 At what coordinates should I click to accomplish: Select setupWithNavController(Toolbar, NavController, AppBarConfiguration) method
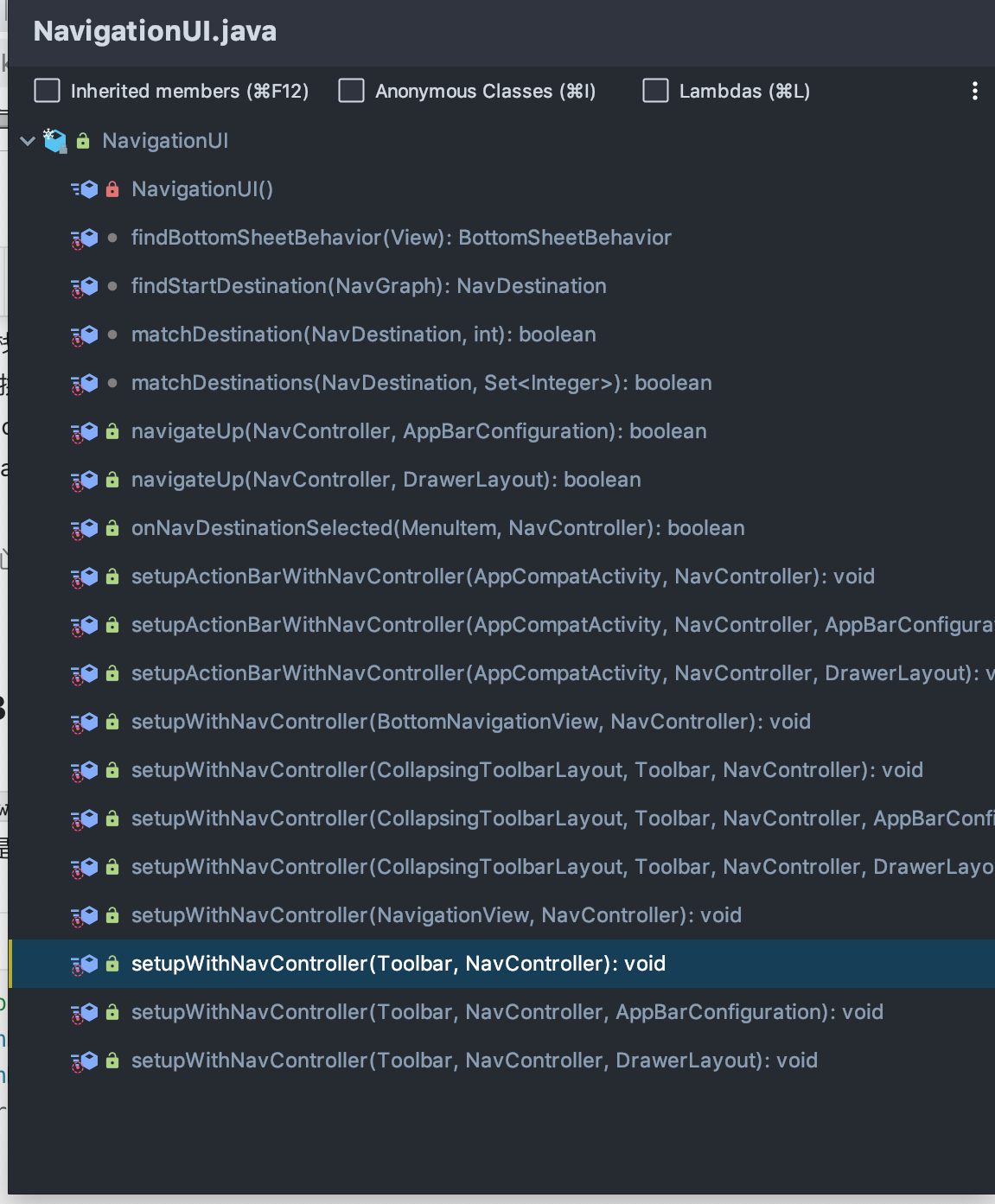(x=501, y=1012)
